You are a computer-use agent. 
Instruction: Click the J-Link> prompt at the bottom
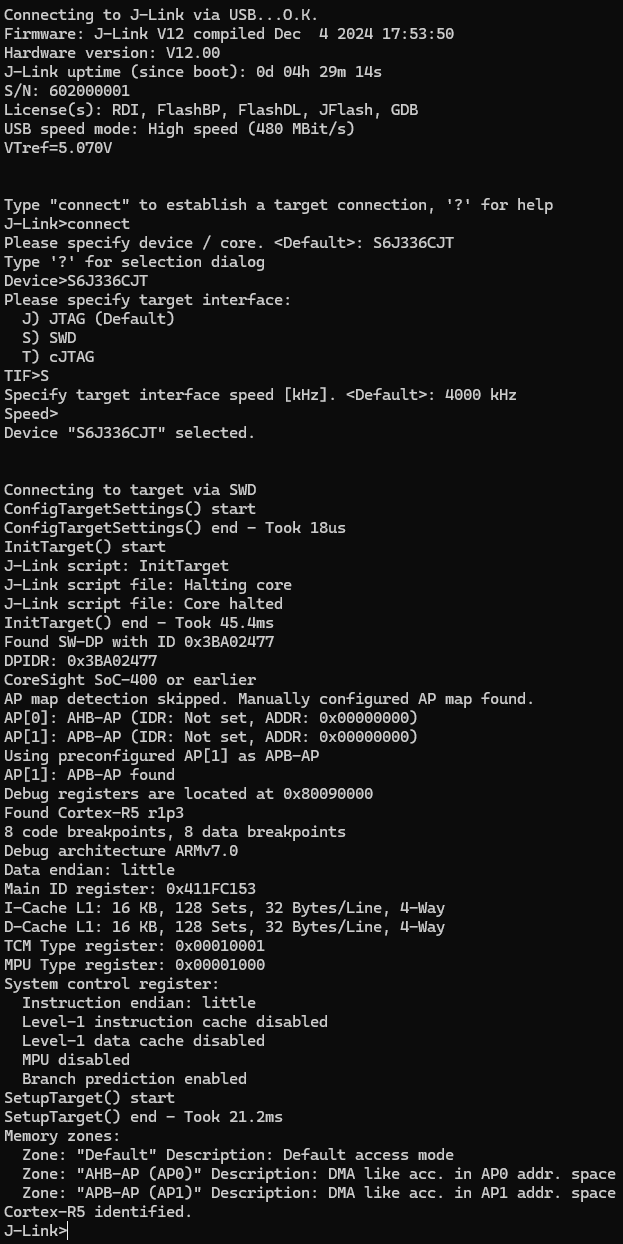click(x=36, y=1231)
